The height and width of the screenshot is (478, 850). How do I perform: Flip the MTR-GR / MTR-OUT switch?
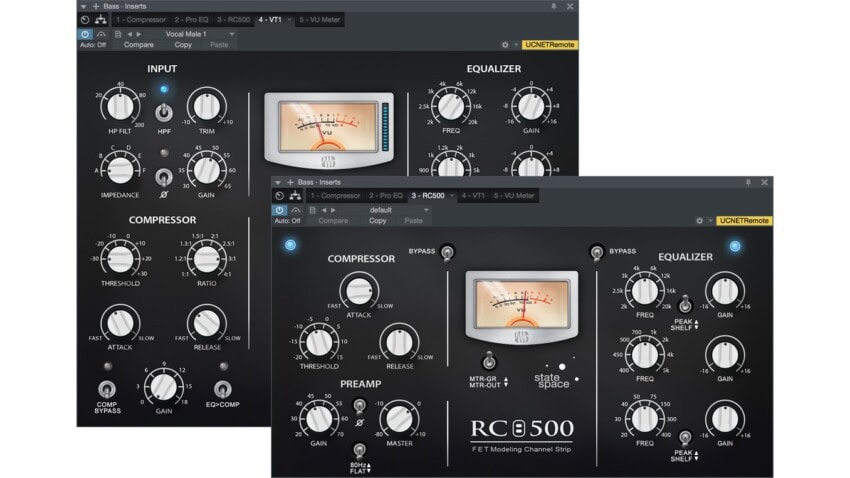click(489, 360)
